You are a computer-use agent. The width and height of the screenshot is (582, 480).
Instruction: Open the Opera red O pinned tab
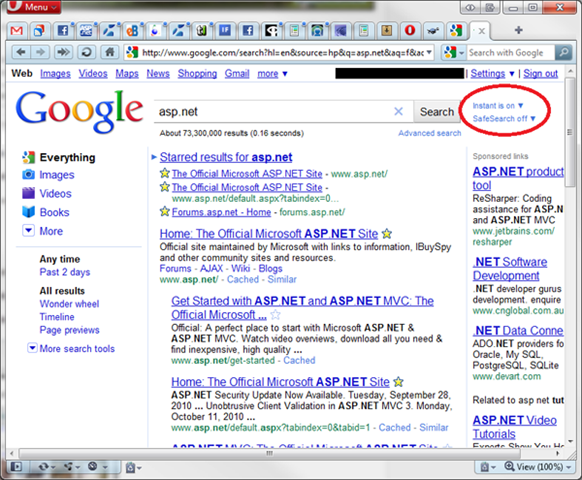click(410, 30)
